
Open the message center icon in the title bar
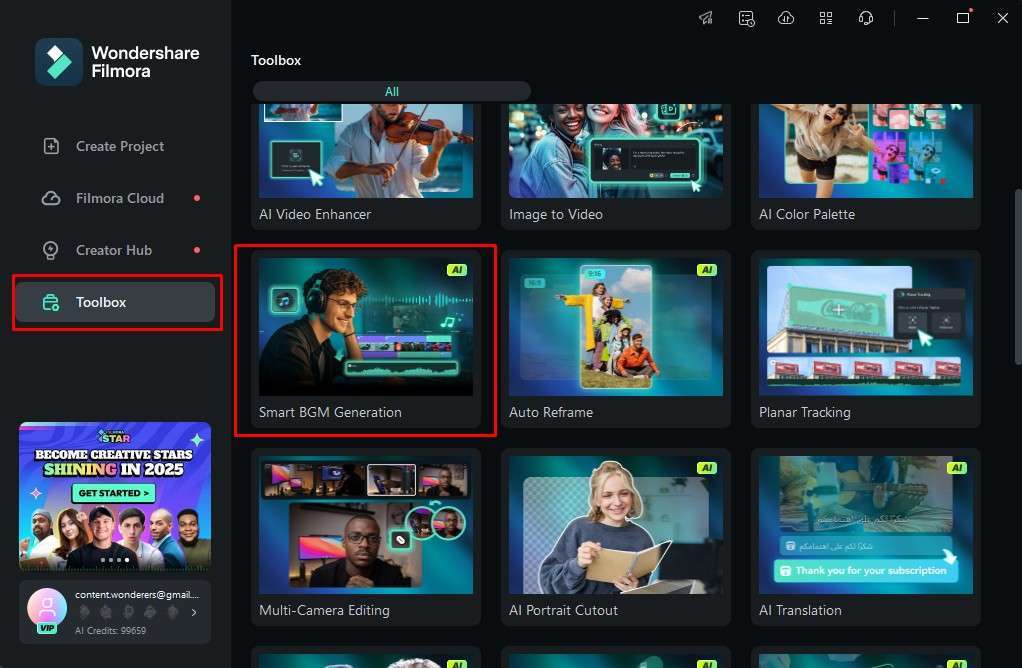(746, 18)
